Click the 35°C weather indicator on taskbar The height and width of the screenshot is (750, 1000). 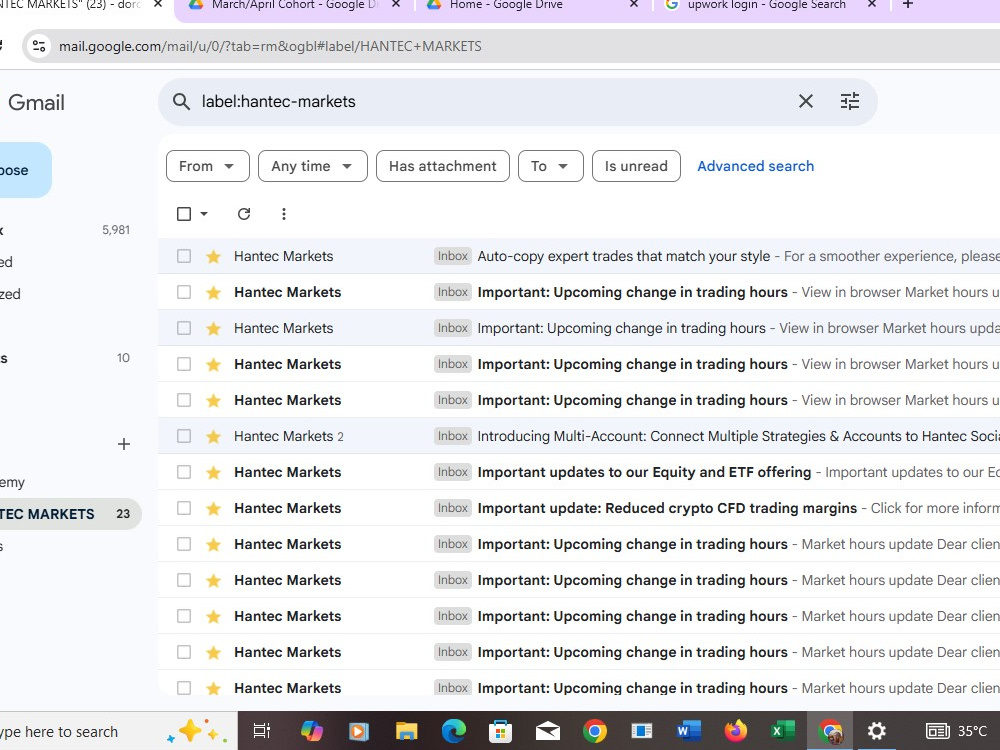pyautogui.click(x=957, y=731)
